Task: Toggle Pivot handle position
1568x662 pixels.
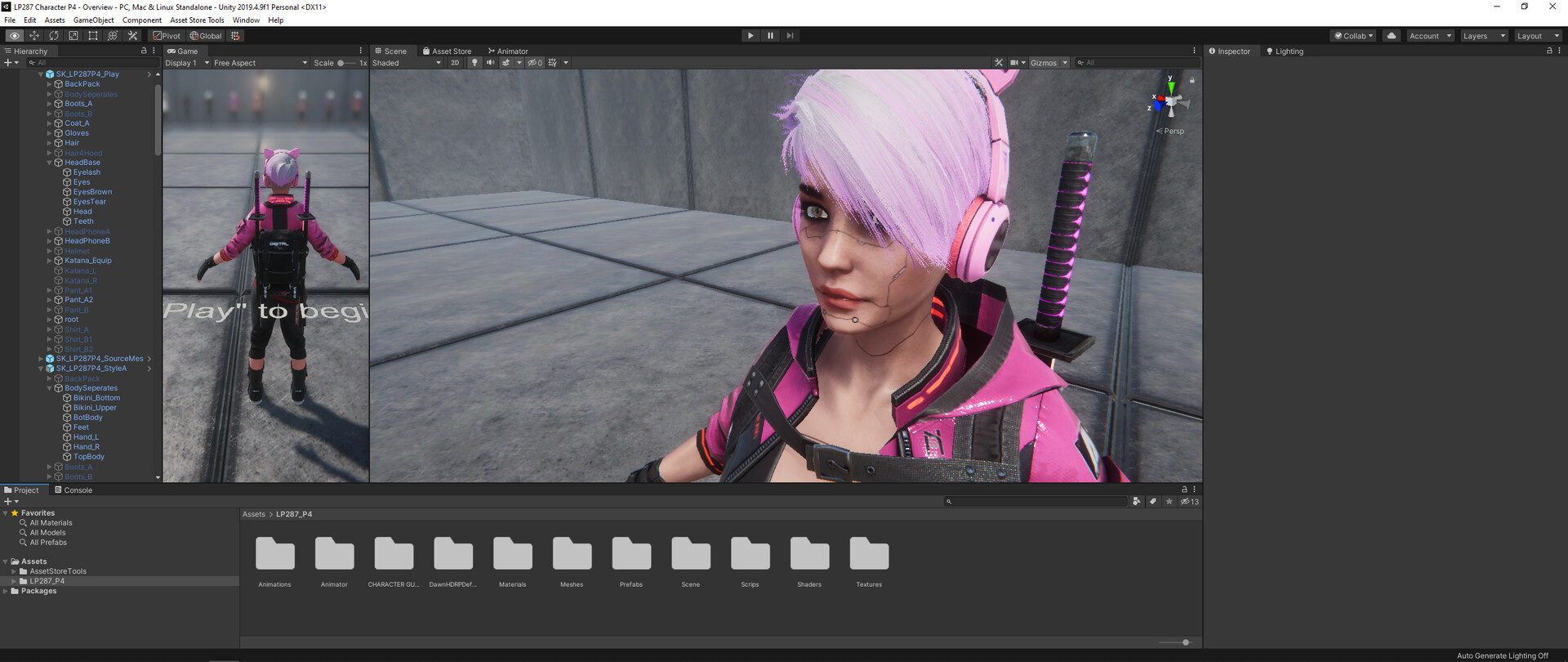Action: click(167, 36)
